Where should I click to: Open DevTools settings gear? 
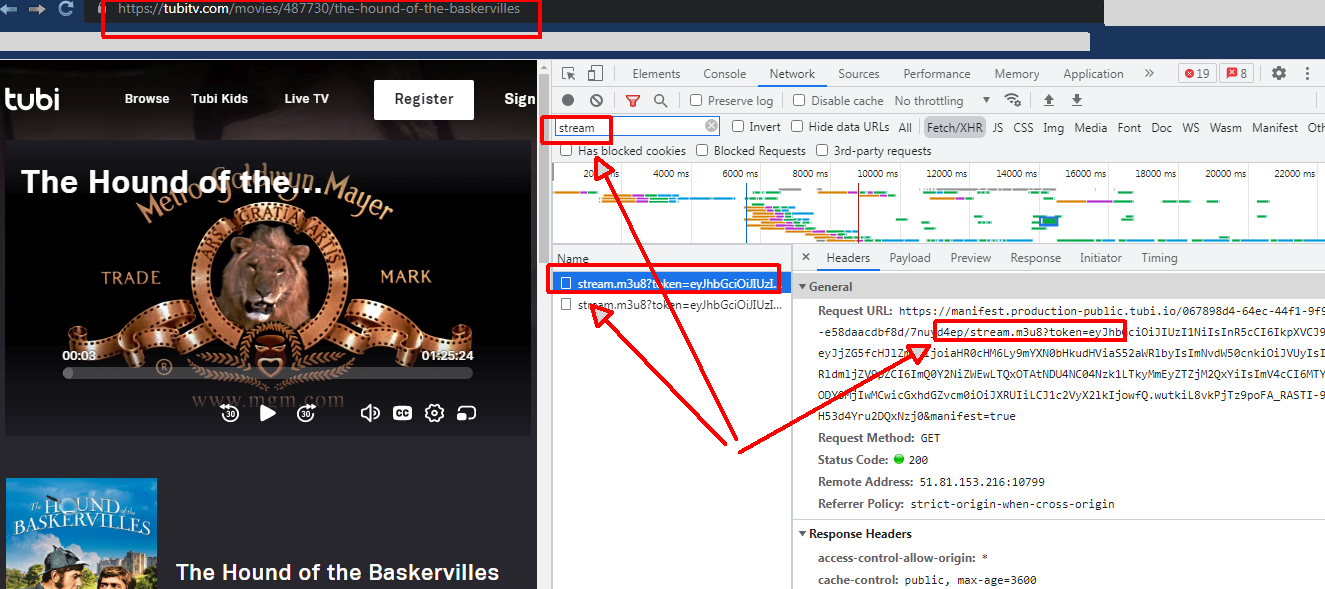tap(1279, 73)
